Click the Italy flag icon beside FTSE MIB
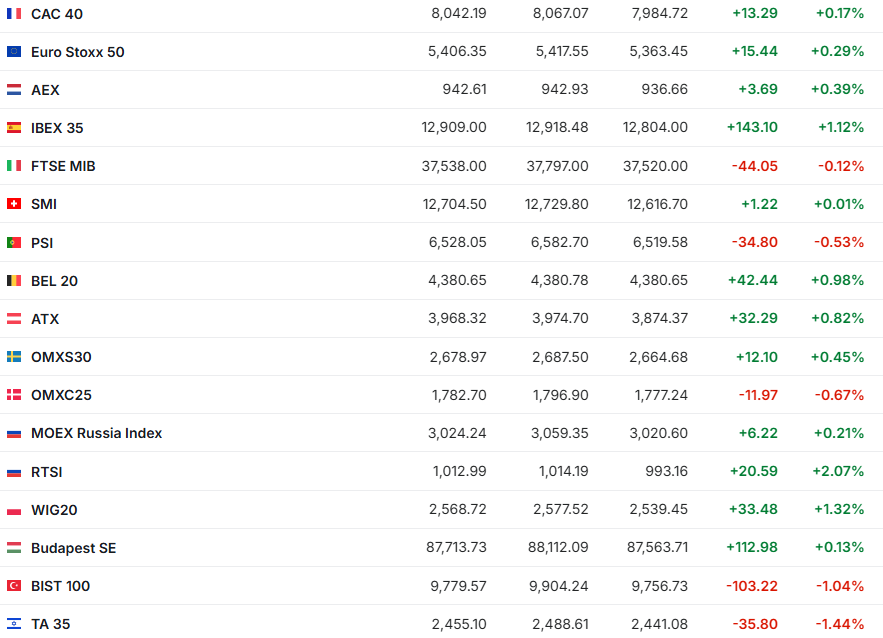This screenshot has width=883, height=638. [14, 166]
